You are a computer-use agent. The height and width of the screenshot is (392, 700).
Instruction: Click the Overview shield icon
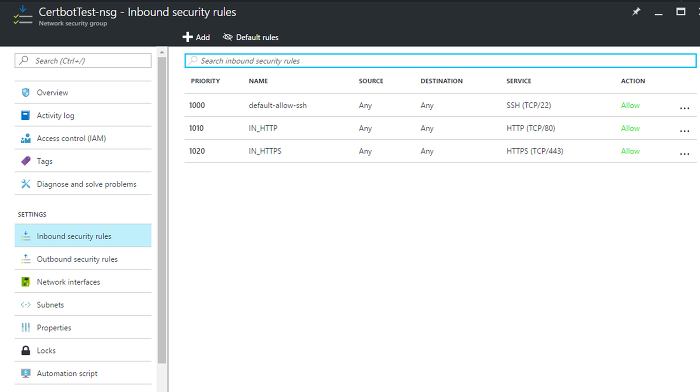point(25,92)
